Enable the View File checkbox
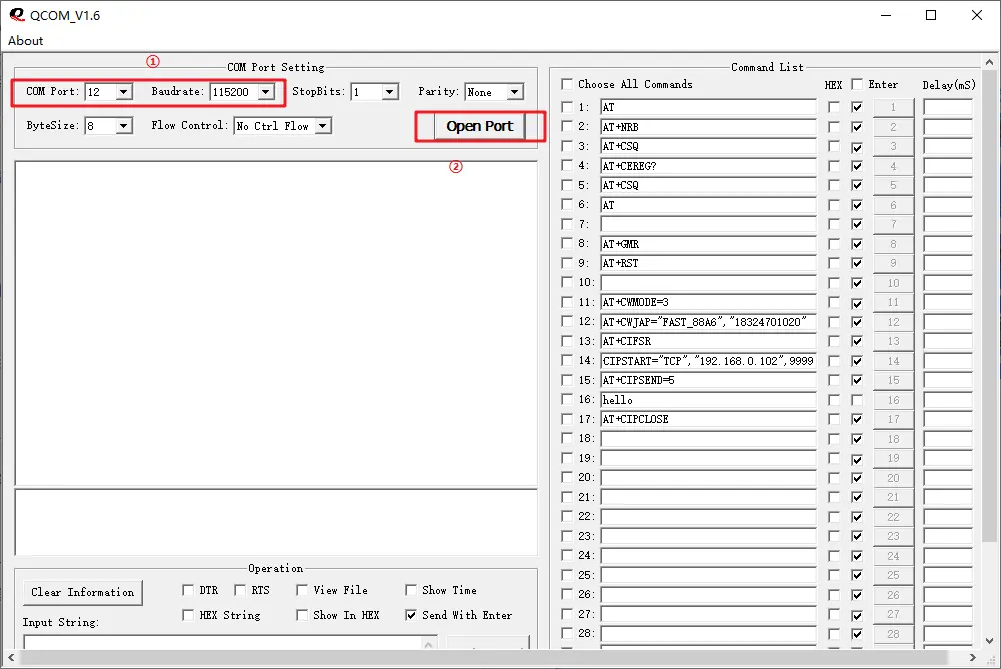Screen dimensions: 1001x669 [302, 590]
